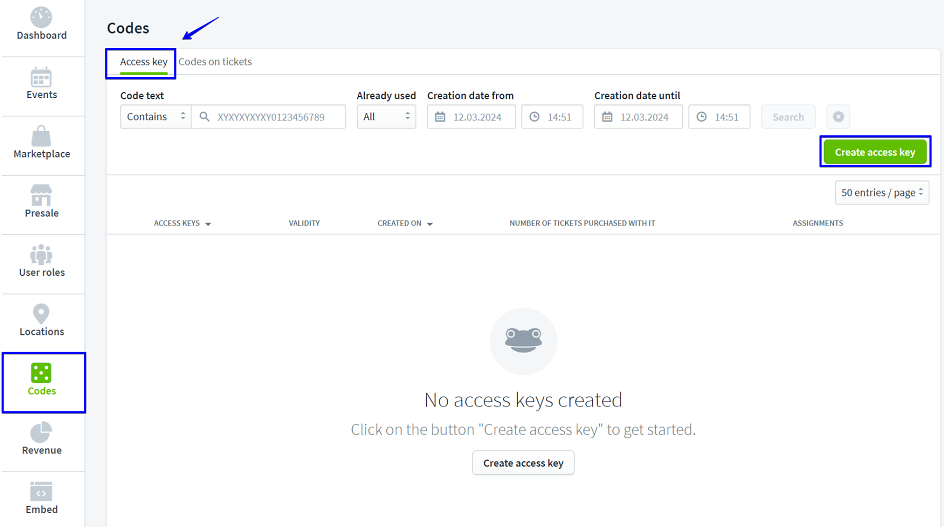944x527 pixels.
Task: Click the Codes dice icon
Action: click(41, 373)
